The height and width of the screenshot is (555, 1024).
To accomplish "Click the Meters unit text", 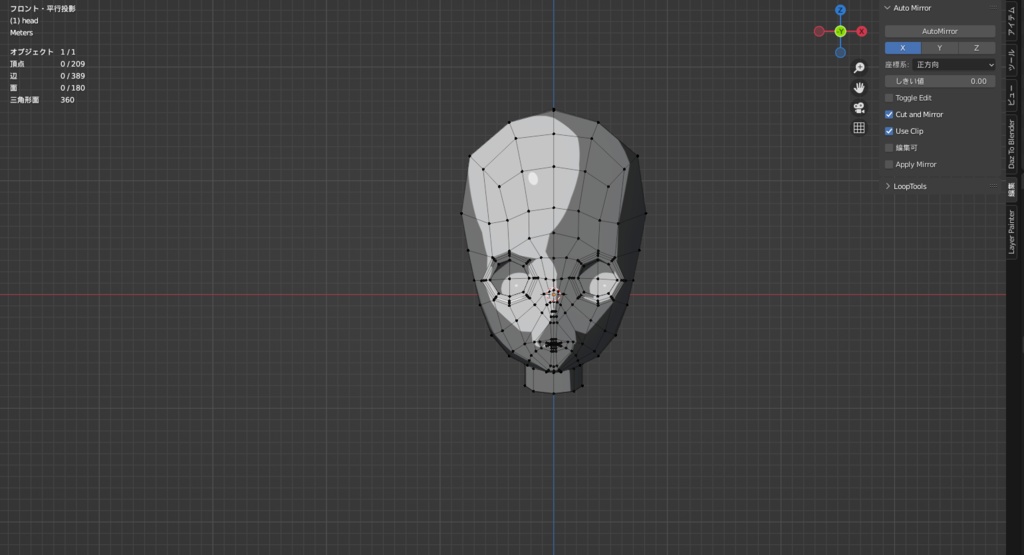I will (x=22, y=33).
